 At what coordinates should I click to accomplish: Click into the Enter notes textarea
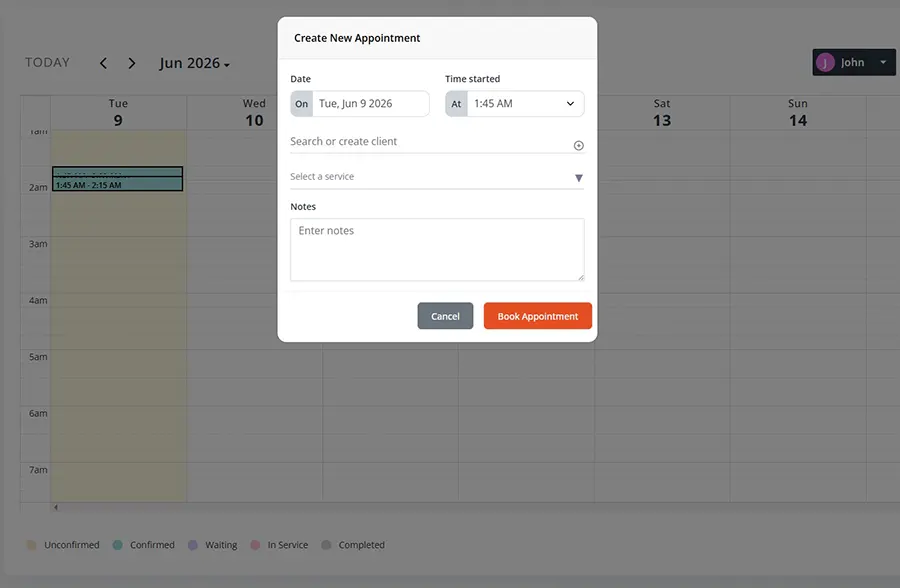[437, 250]
